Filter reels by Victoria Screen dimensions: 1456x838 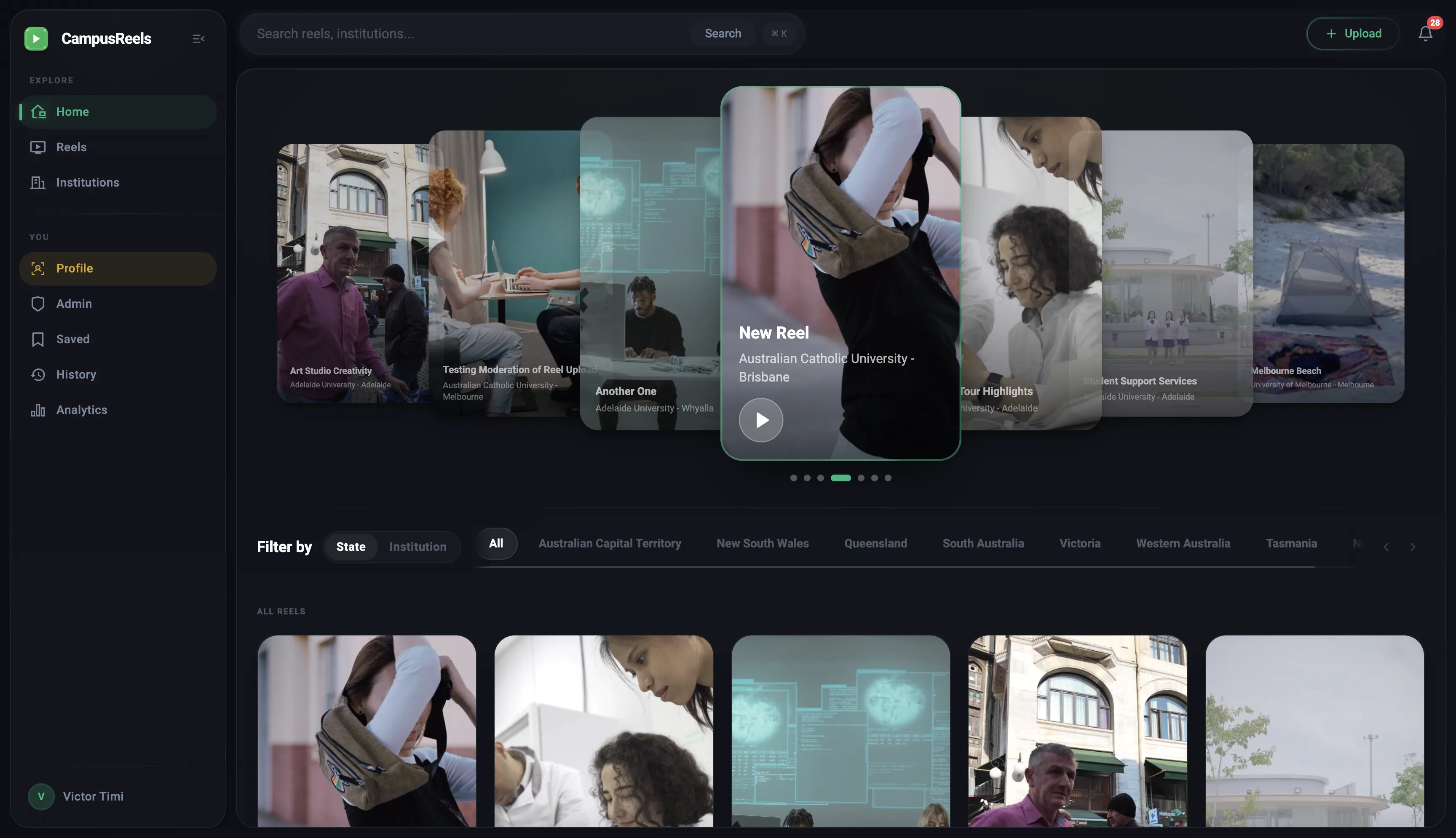point(1079,543)
